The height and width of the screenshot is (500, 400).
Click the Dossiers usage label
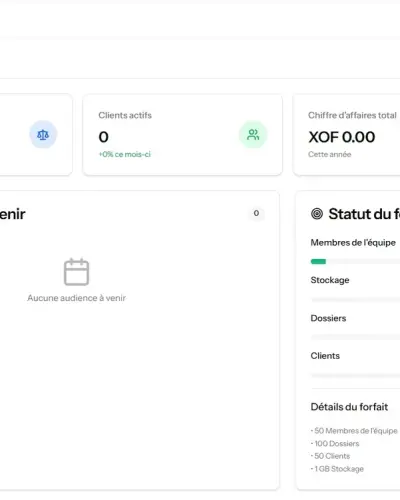coord(328,318)
